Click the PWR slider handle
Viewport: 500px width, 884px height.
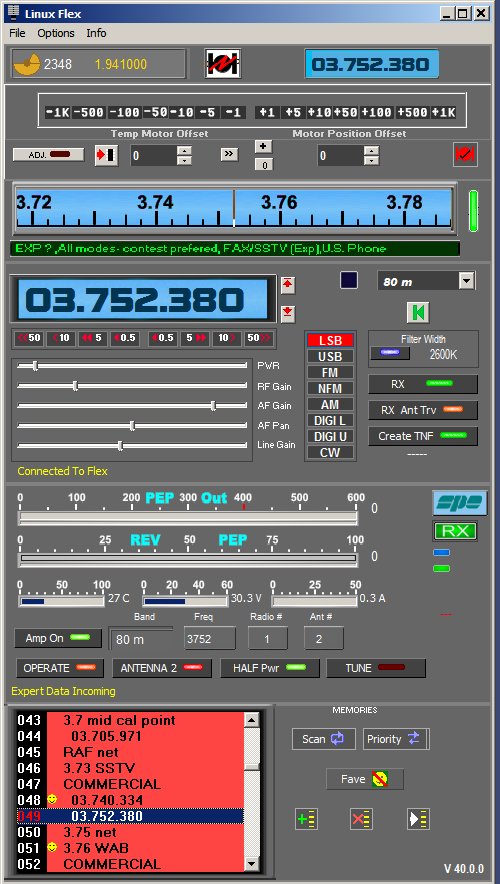[x=36, y=366]
